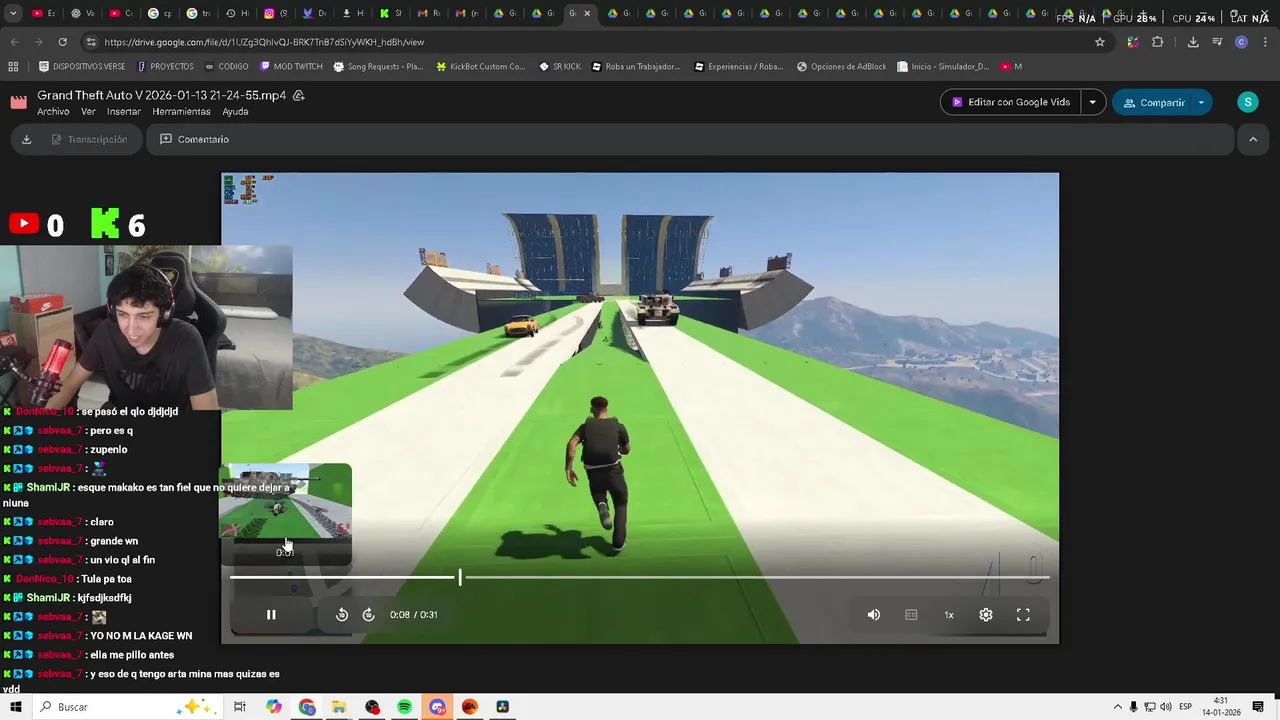Click the move-to-folder icon beside file name
This screenshot has height=720, width=1280.
[x=298, y=95]
